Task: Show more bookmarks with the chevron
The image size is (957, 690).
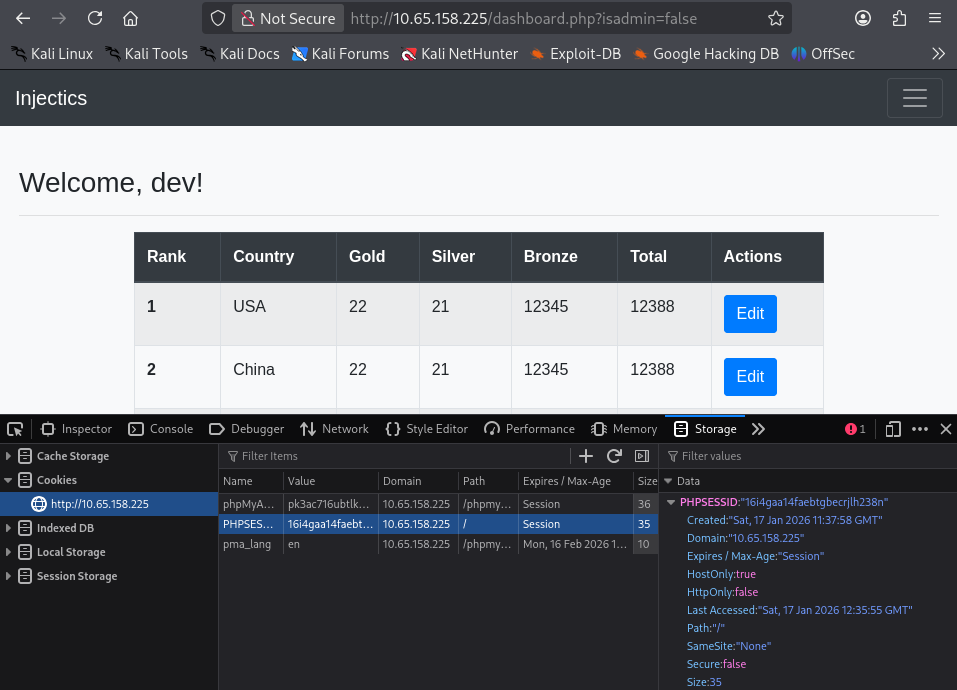Action: [x=938, y=54]
